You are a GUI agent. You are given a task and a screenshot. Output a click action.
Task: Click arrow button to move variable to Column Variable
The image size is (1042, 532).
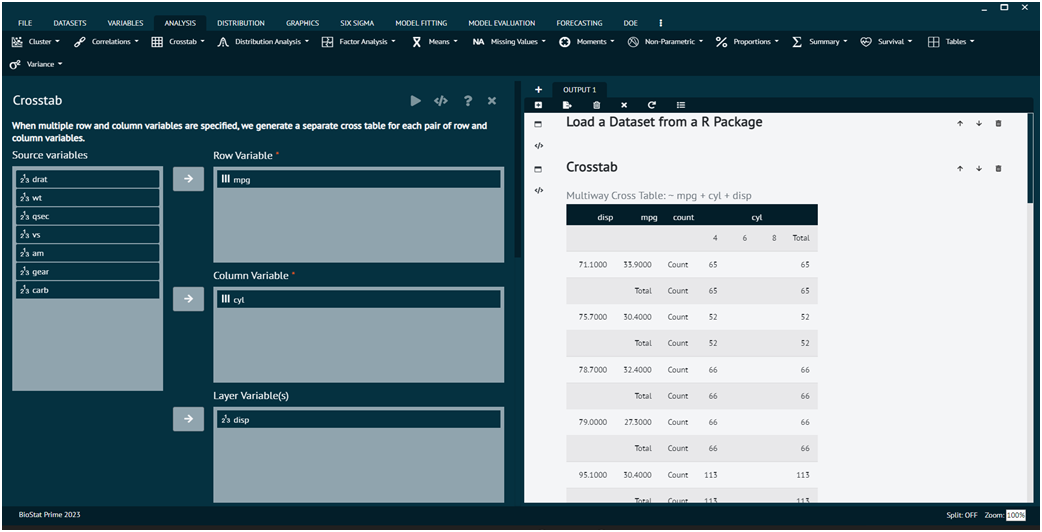188,299
